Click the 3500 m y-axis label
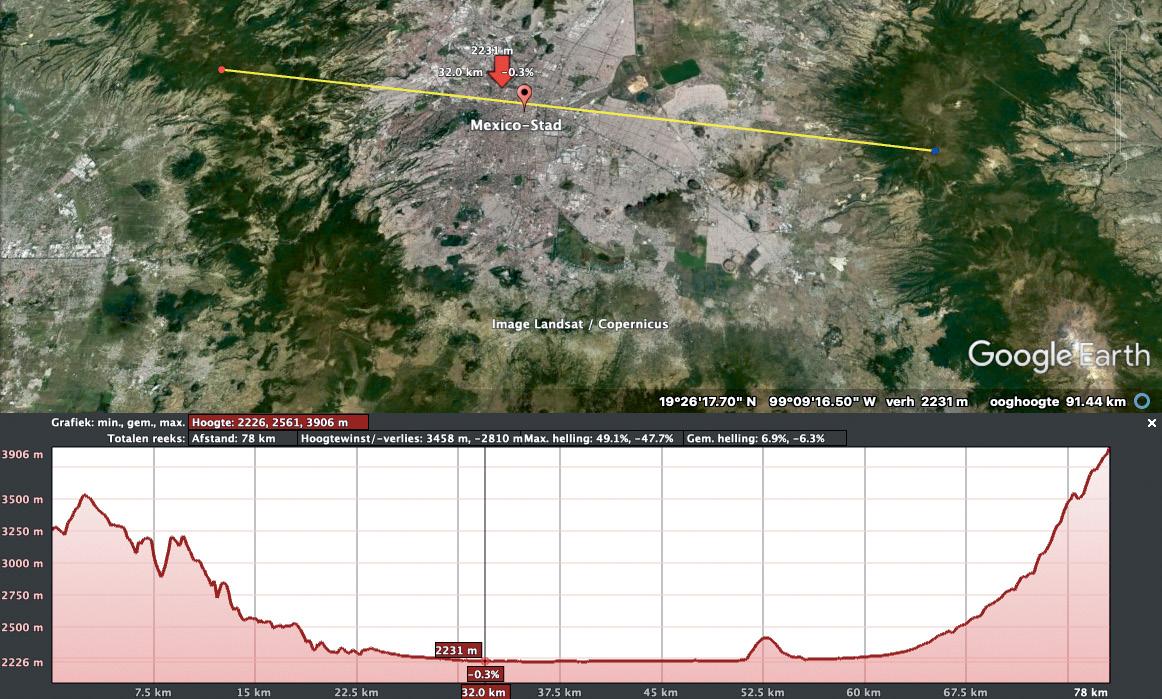The width and height of the screenshot is (1162, 699). click(x=22, y=499)
